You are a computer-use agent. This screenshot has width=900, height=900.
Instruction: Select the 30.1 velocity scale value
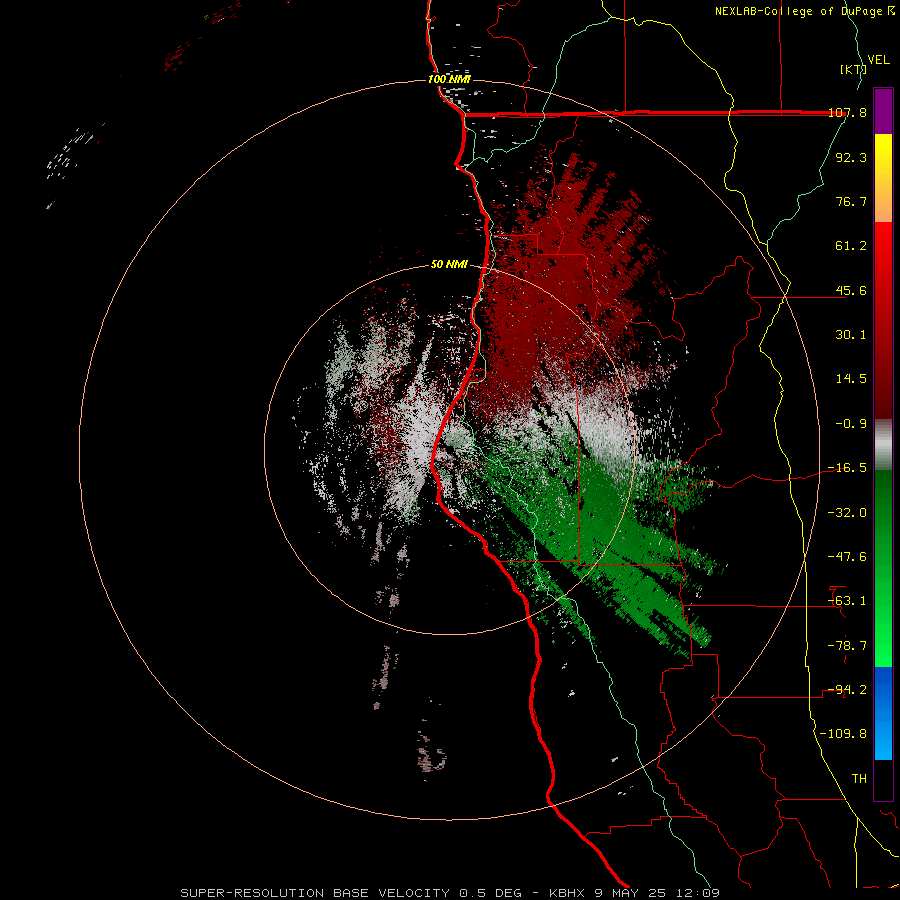(851, 335)
